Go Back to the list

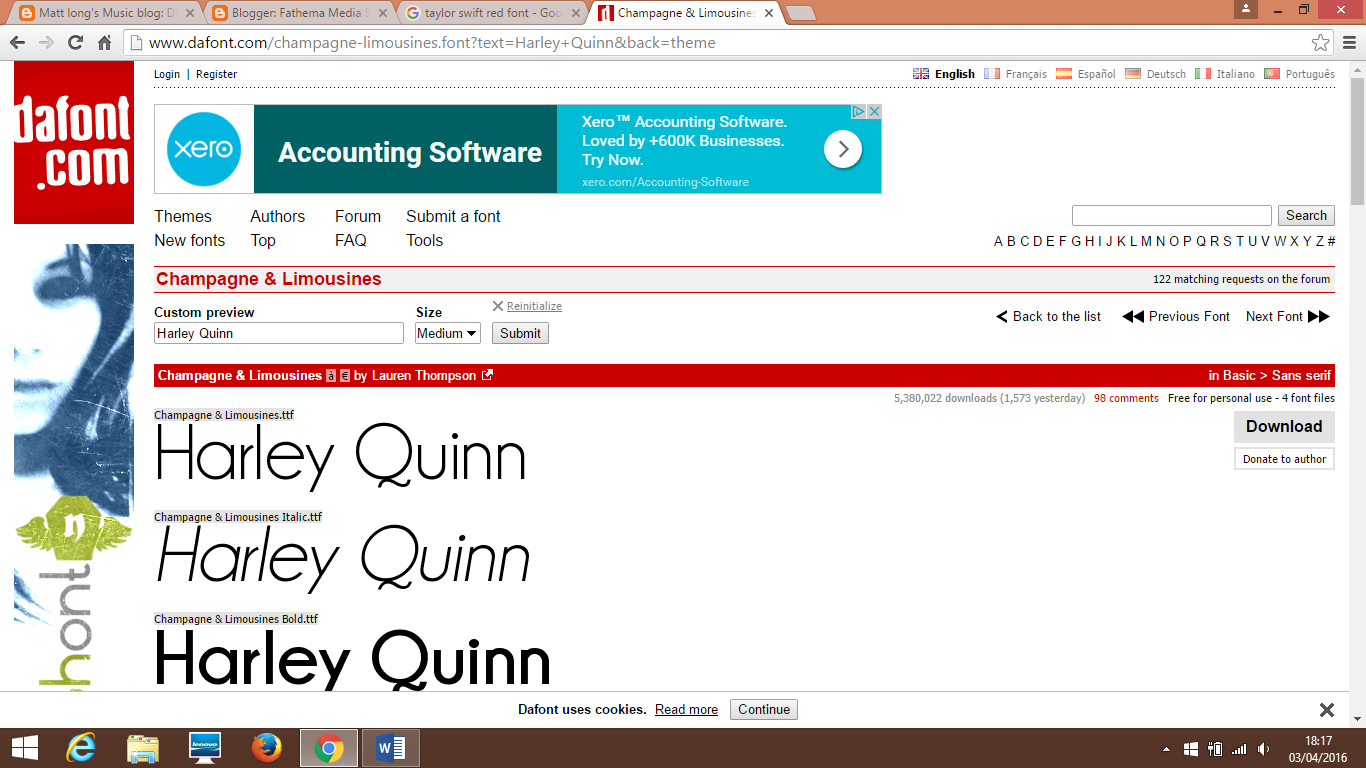[x=1048, y=316]
